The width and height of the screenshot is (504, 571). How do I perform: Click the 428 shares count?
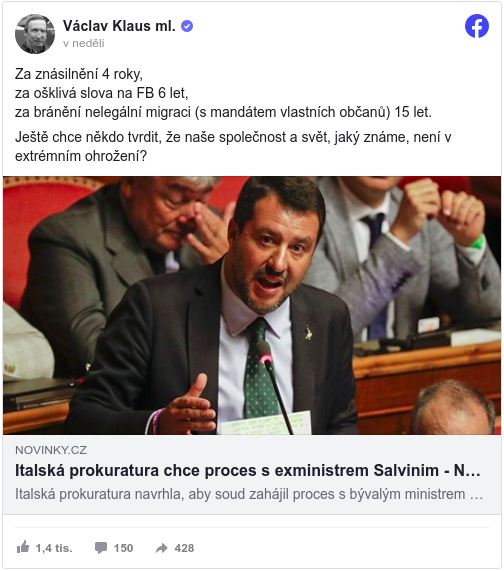[x=184, y=548]
